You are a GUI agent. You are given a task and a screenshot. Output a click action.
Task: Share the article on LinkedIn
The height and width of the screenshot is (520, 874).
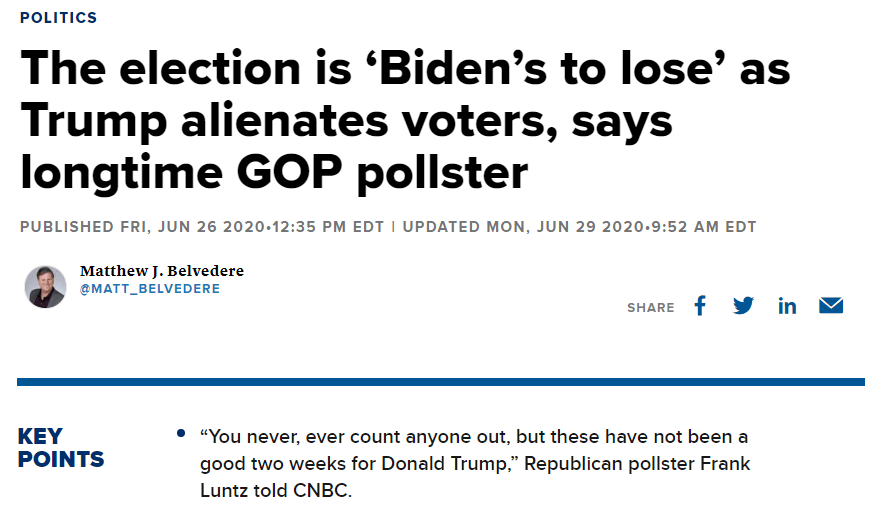(x=787, y=306)
